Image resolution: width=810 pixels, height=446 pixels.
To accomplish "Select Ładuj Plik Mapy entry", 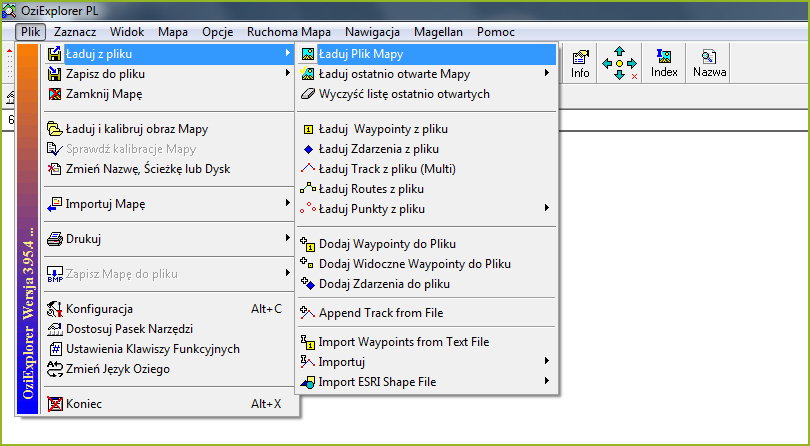I will pyautogui.click(x=426, y=54).
